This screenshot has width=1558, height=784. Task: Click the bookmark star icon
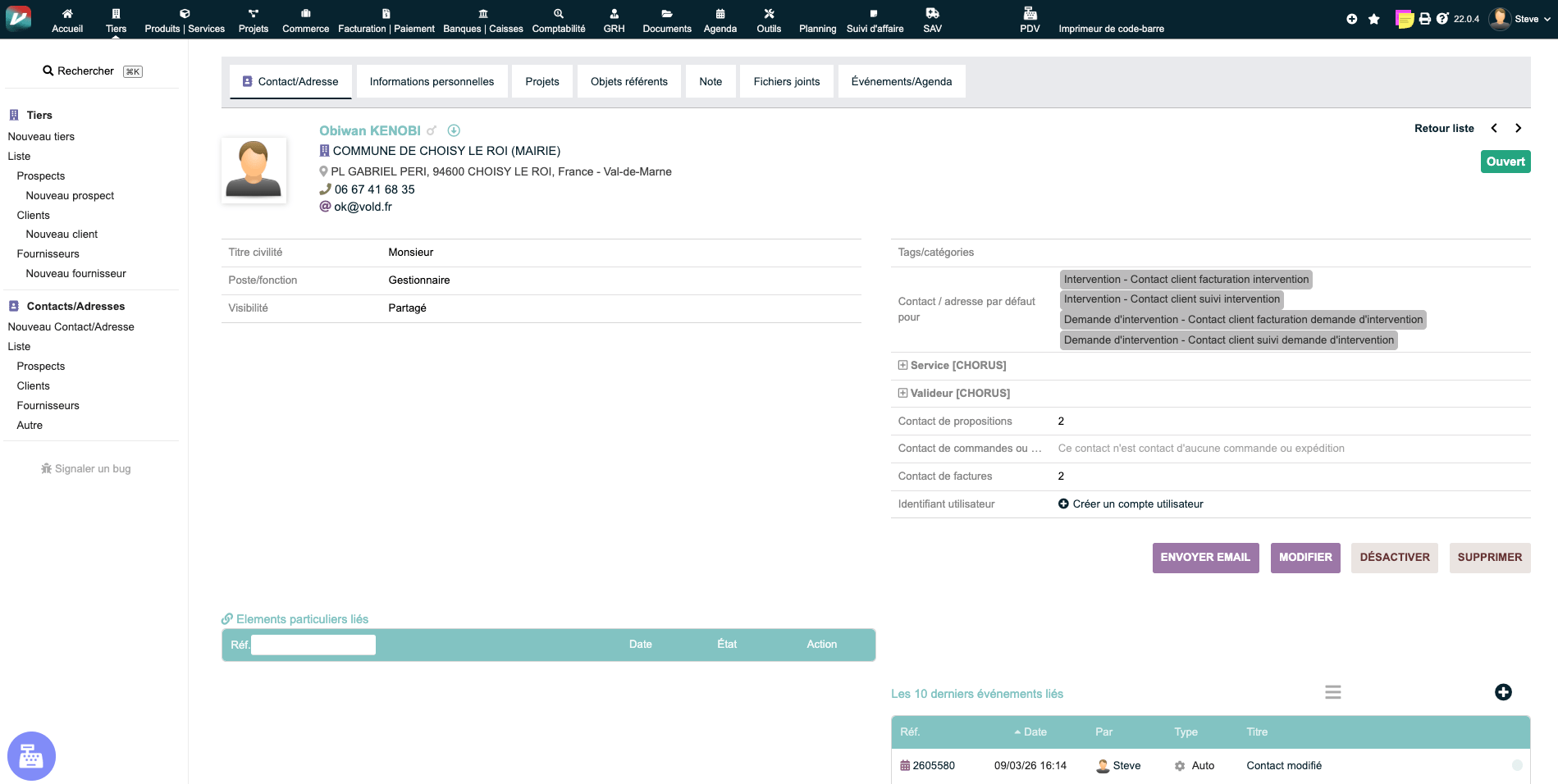coord(1374,19)
